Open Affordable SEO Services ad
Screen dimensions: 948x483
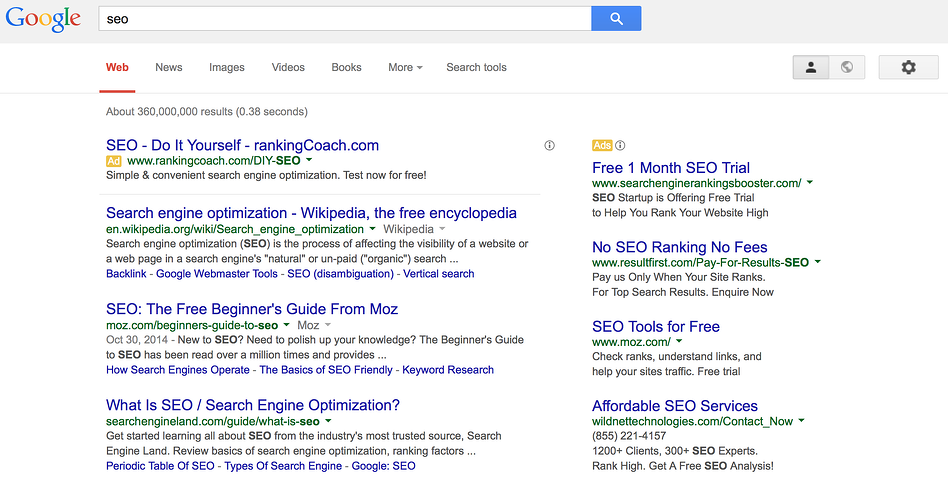click(x=675, y=406)
